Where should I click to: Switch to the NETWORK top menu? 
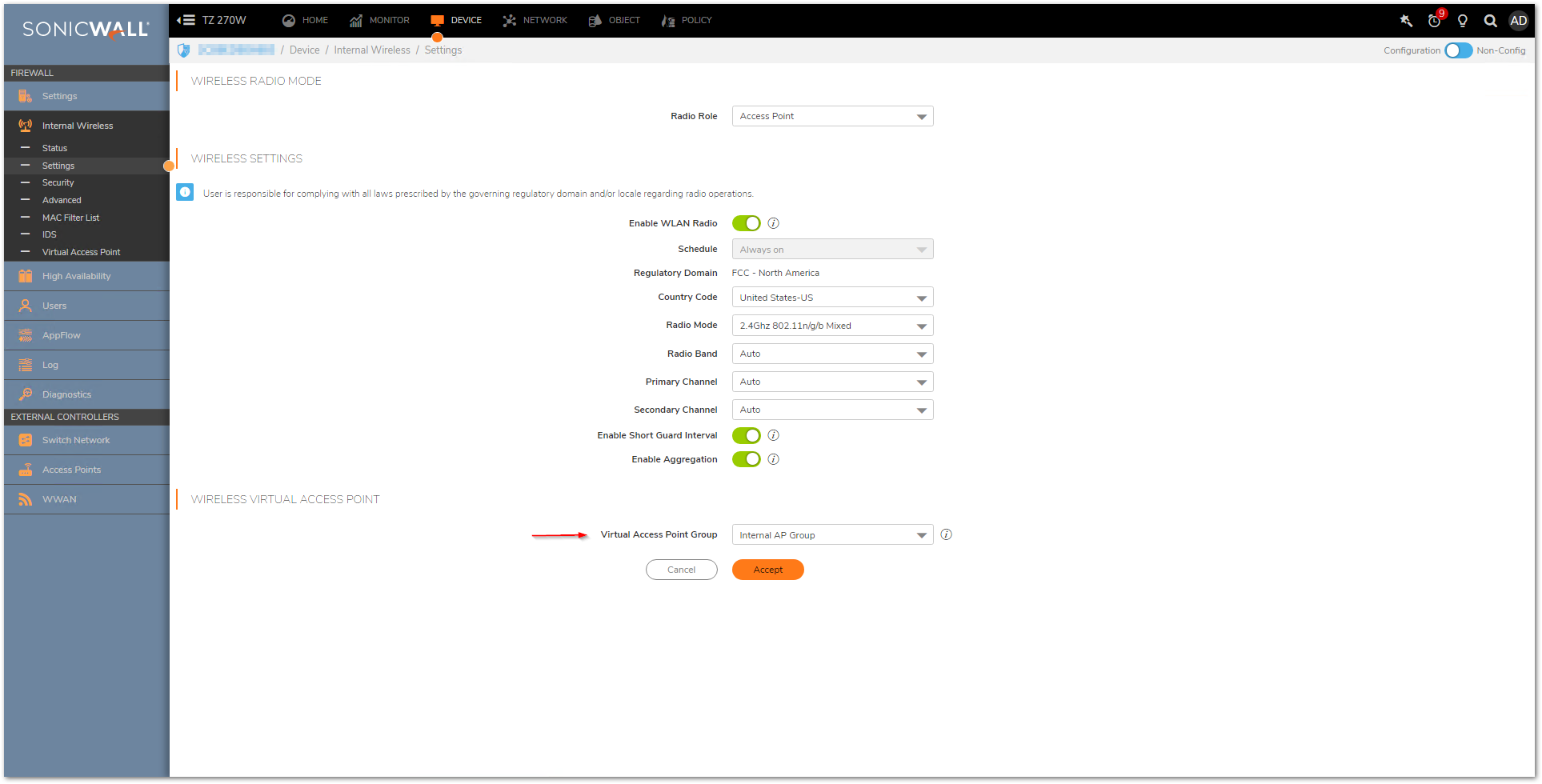(x=535, y=20)
